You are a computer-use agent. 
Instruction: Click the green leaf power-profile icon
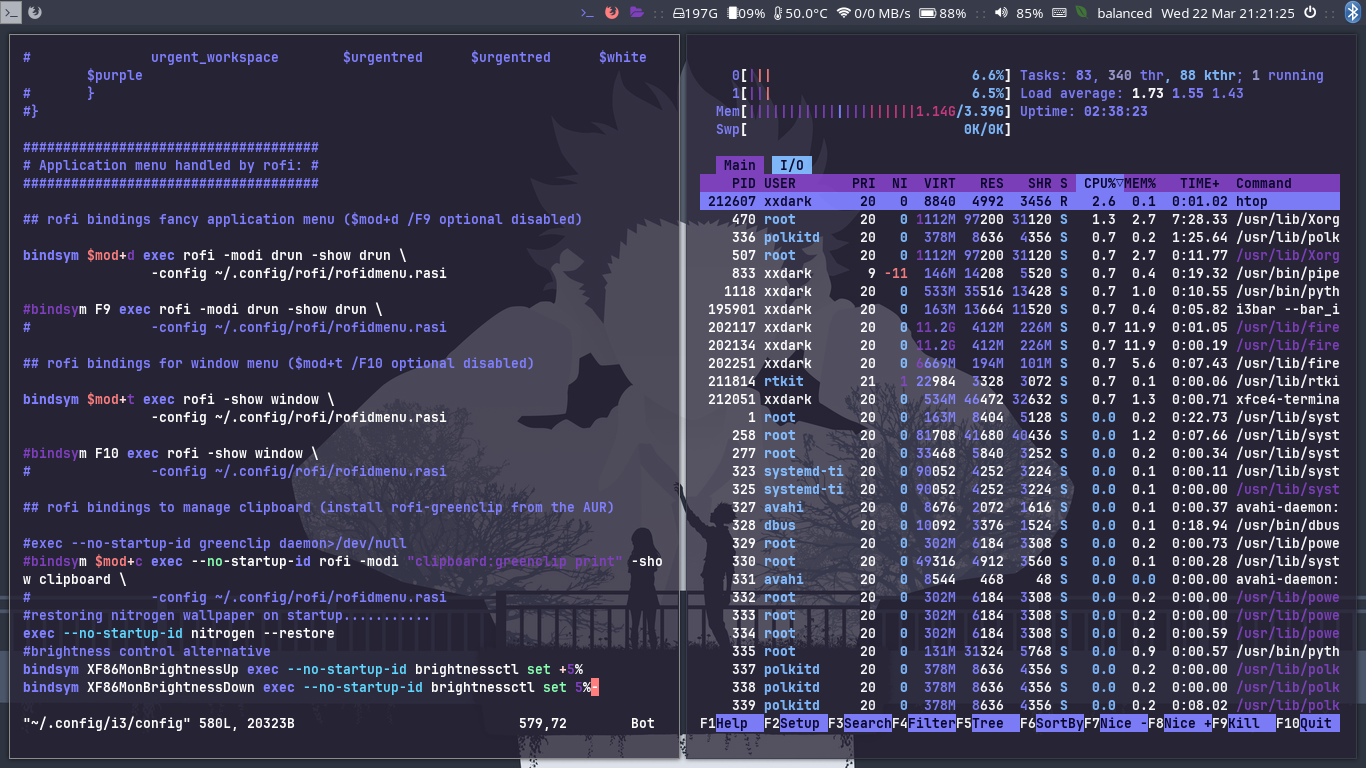tap(1082, 13)
